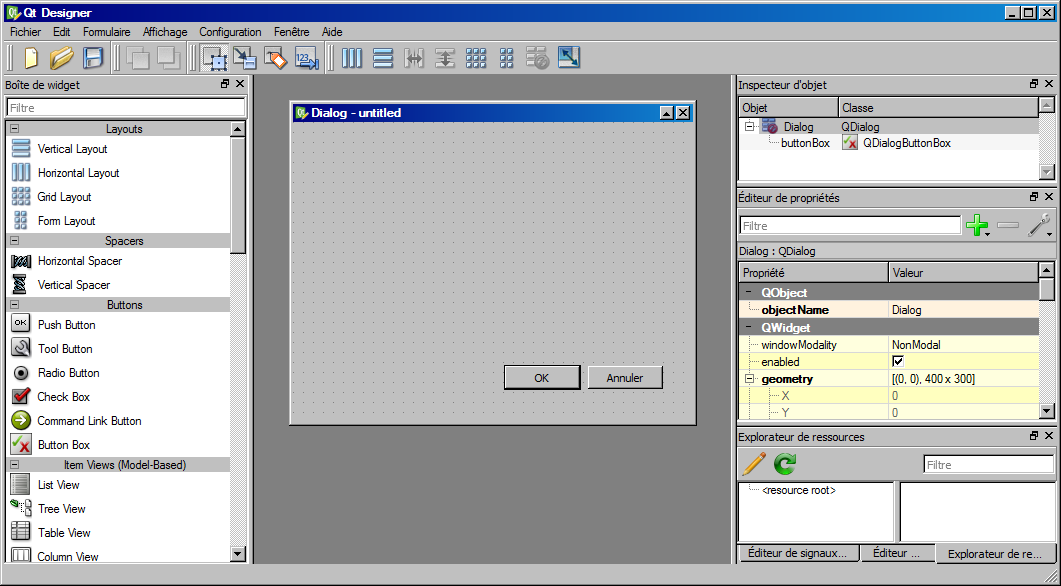Screen dimensions: 1061x586
Task: Click the OK button in the dialog form
Action: click(541, 378)
